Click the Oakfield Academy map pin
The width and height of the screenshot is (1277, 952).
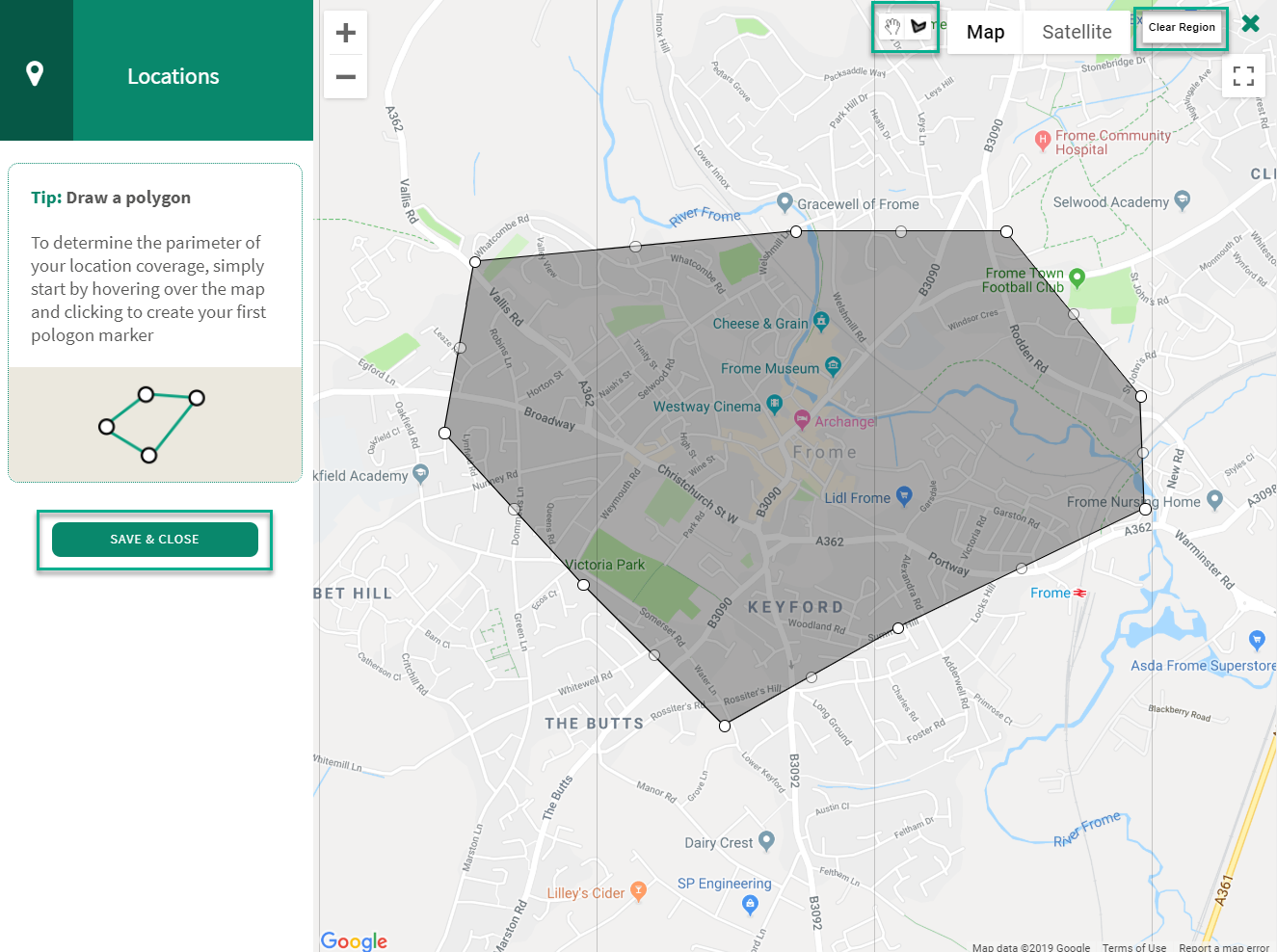tap(420, 473)
